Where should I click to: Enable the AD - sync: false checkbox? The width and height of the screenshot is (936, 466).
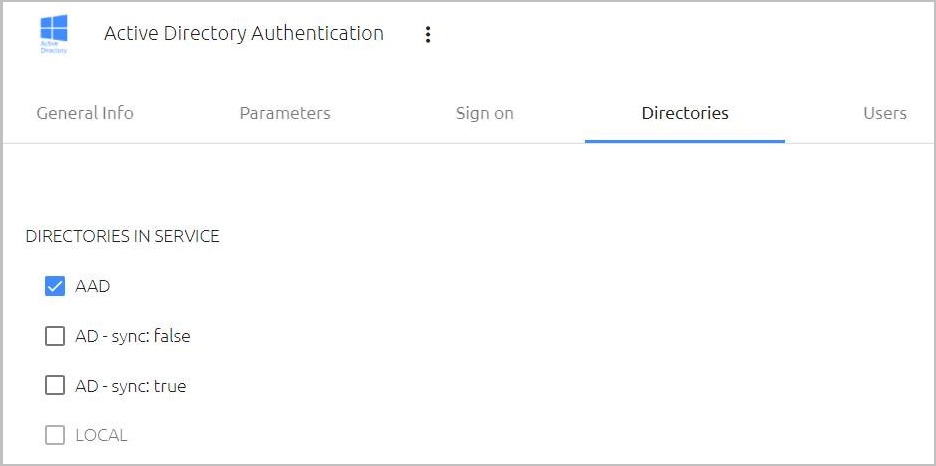click(x=55, y=336)
